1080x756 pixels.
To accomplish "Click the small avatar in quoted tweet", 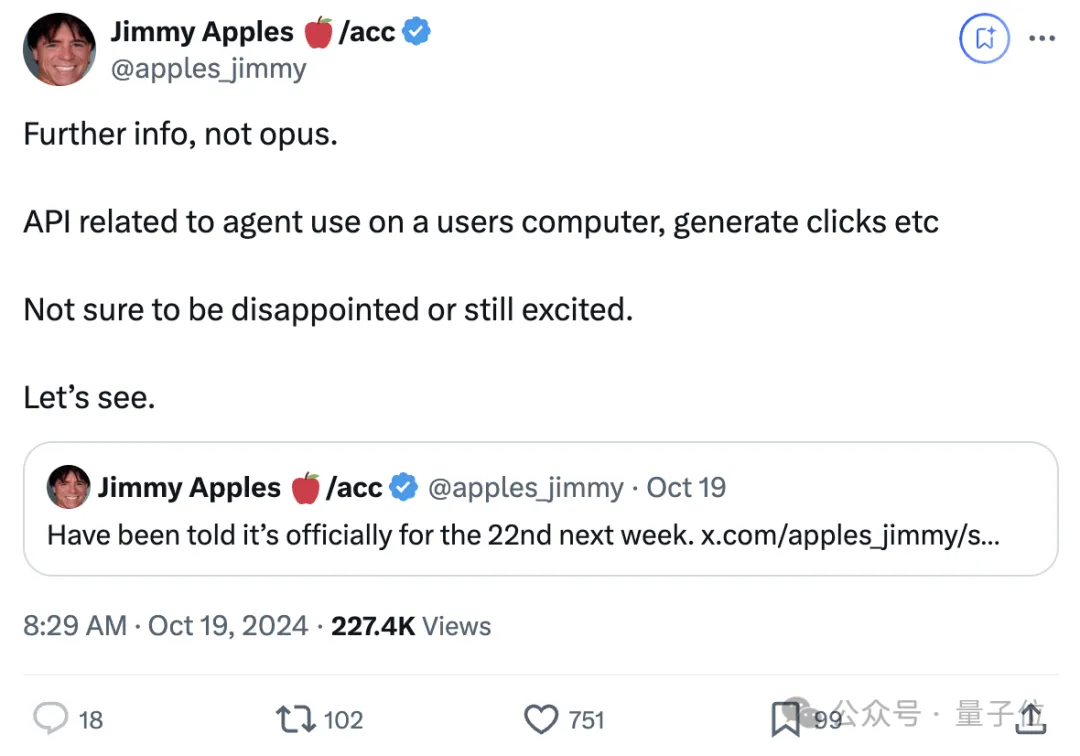I will pos(68,487).
